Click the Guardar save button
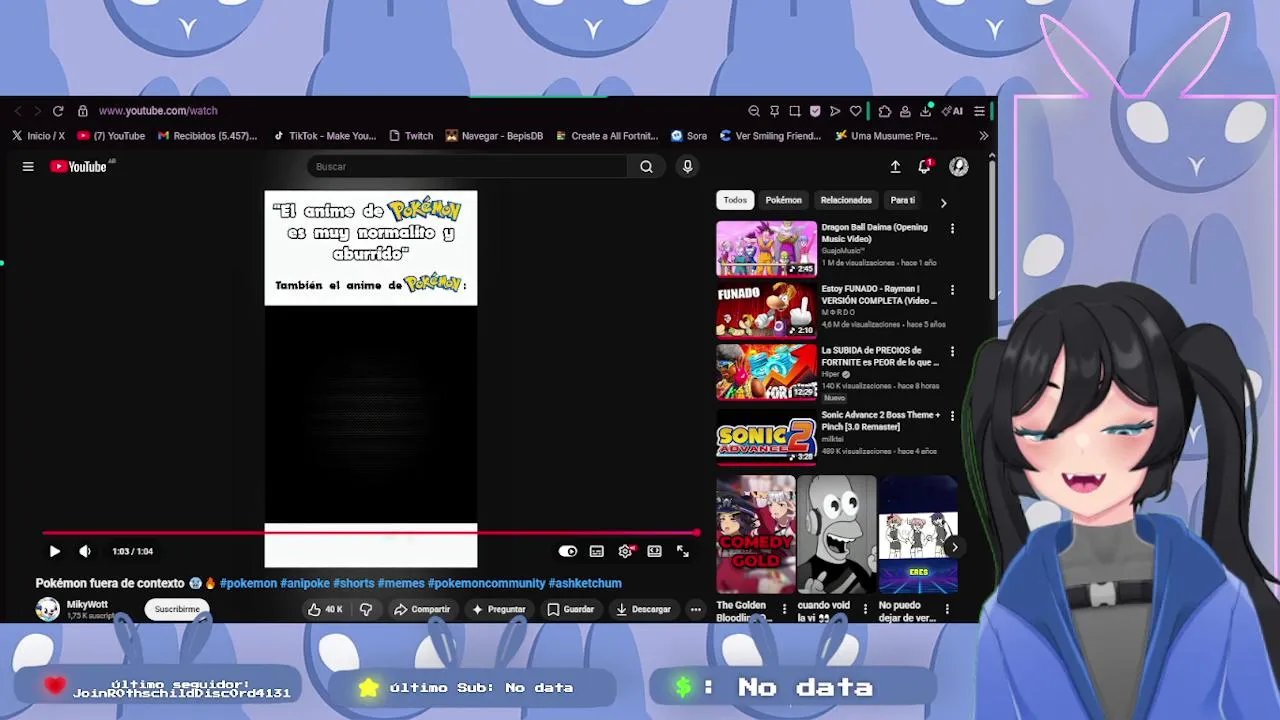 571,609
